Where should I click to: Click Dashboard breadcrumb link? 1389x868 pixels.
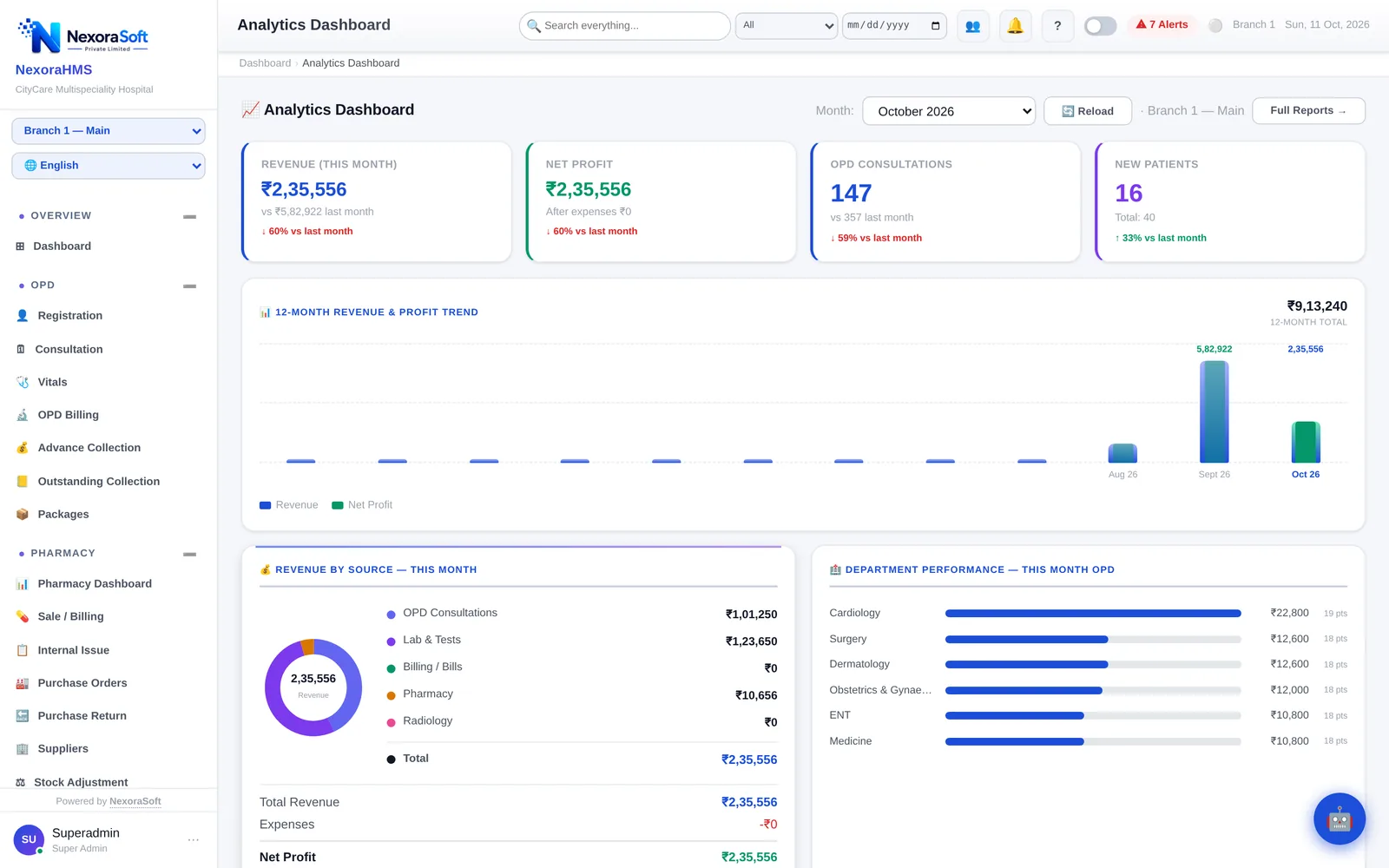click(x=265, y=63)
